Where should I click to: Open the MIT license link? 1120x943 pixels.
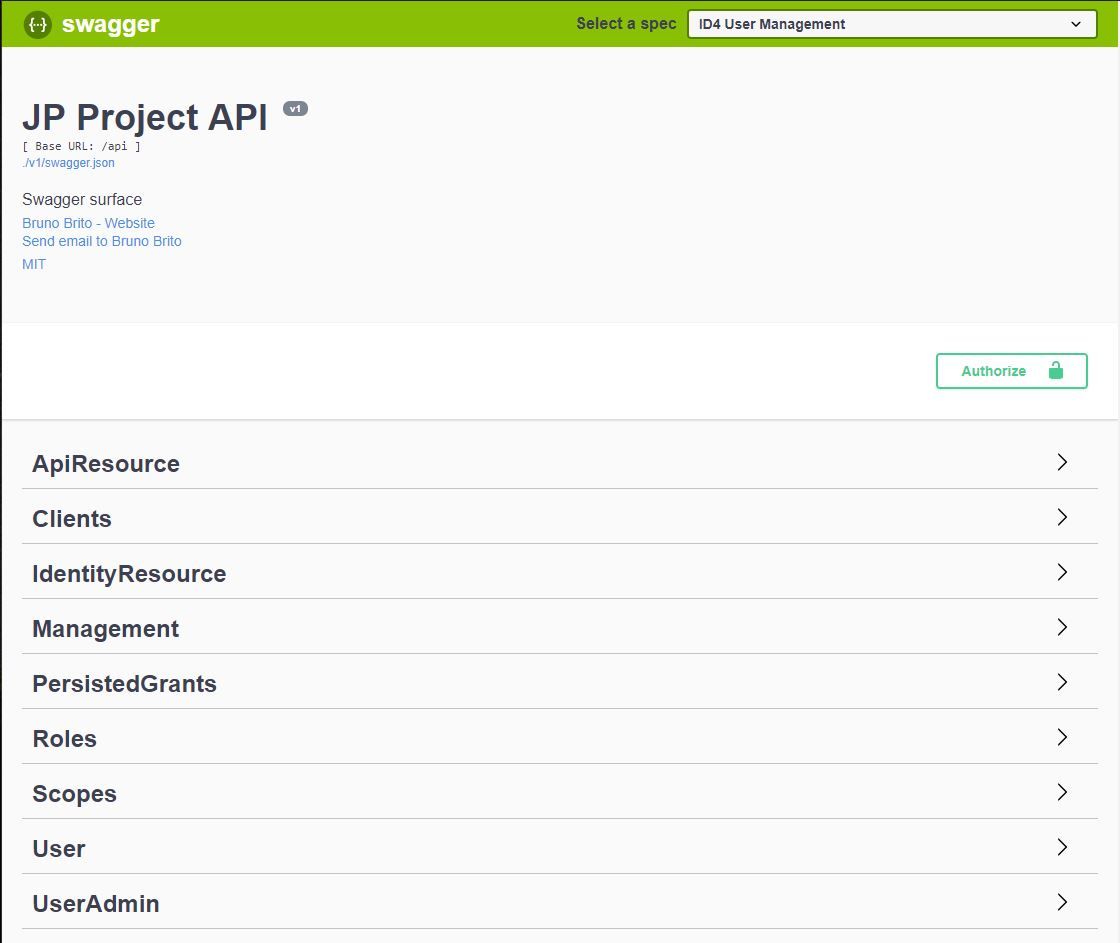(x=33, y=264)
